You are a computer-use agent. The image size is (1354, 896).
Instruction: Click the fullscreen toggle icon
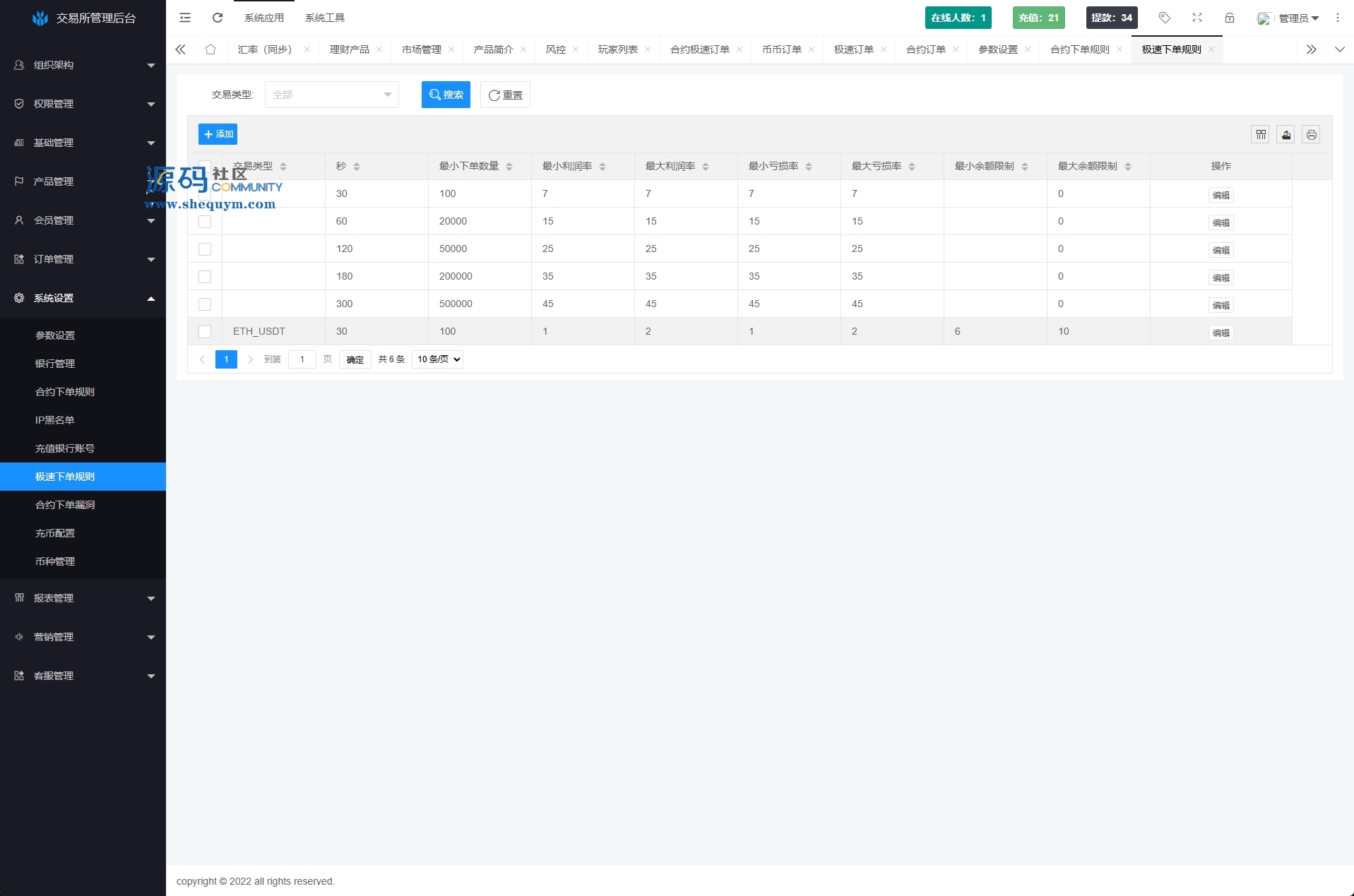1197,18
